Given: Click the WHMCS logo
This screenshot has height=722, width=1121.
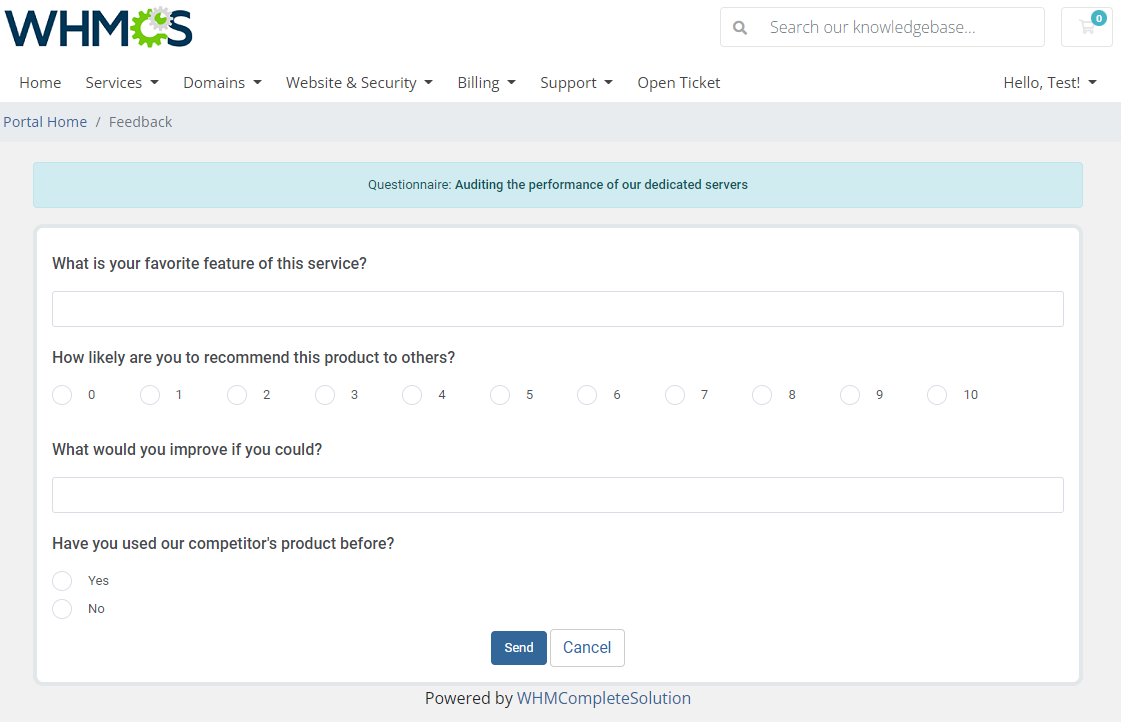Looking at the screenshot, I should [99, 28].
